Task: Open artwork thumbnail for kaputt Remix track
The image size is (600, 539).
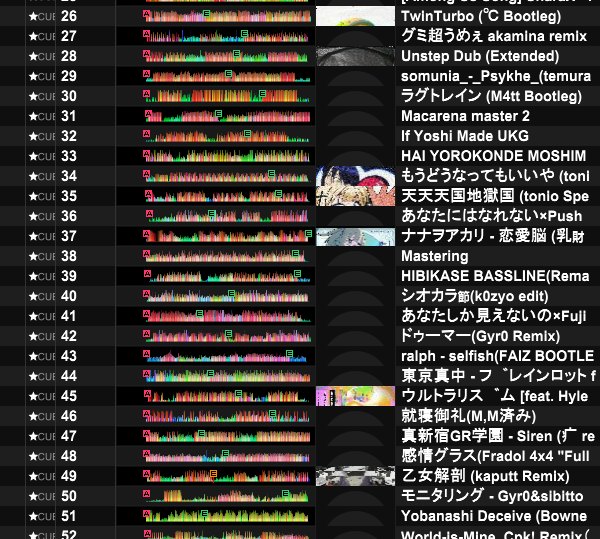Action: [x=355, y=476]
